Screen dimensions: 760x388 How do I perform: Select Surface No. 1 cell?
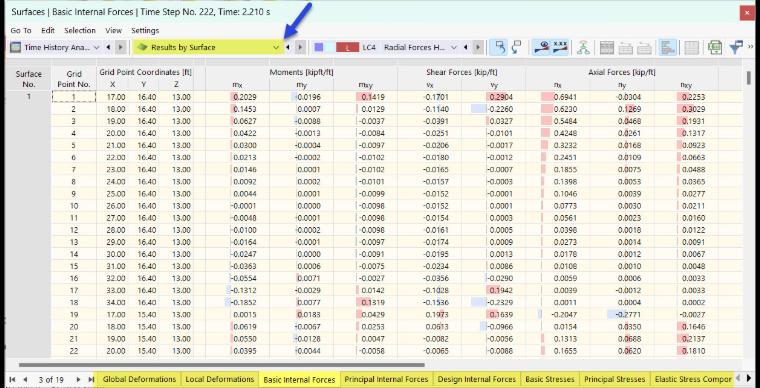coord(29,97)
